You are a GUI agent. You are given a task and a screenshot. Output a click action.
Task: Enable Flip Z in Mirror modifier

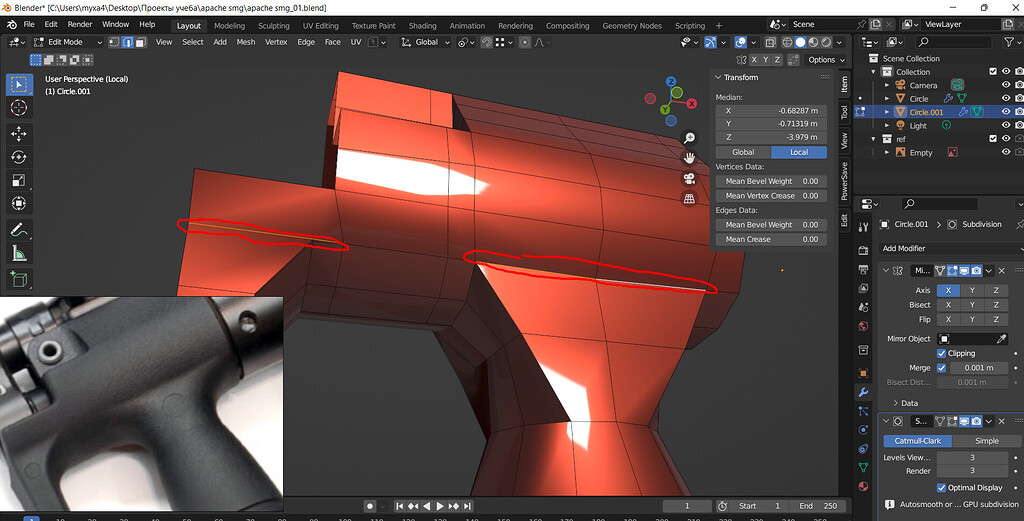click(996, 319)
